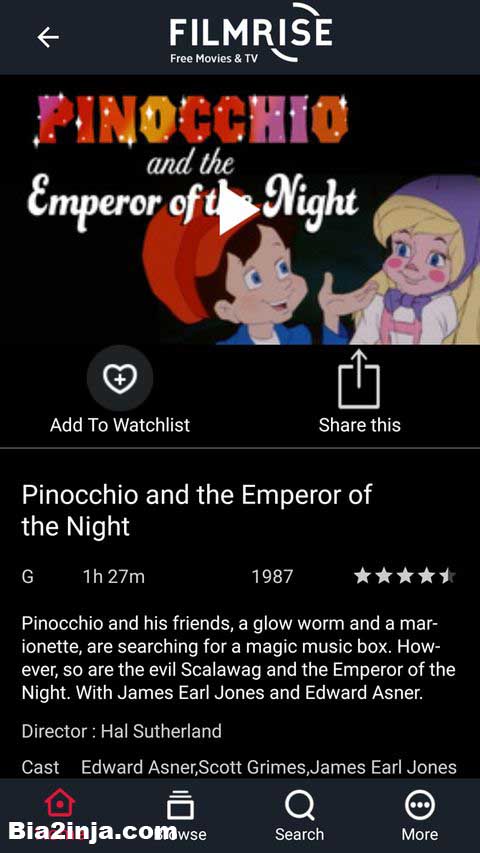This screenshot has width=480, height=853.
Task: Open the FilmRise logo home
Action: [x=251, y=34]
